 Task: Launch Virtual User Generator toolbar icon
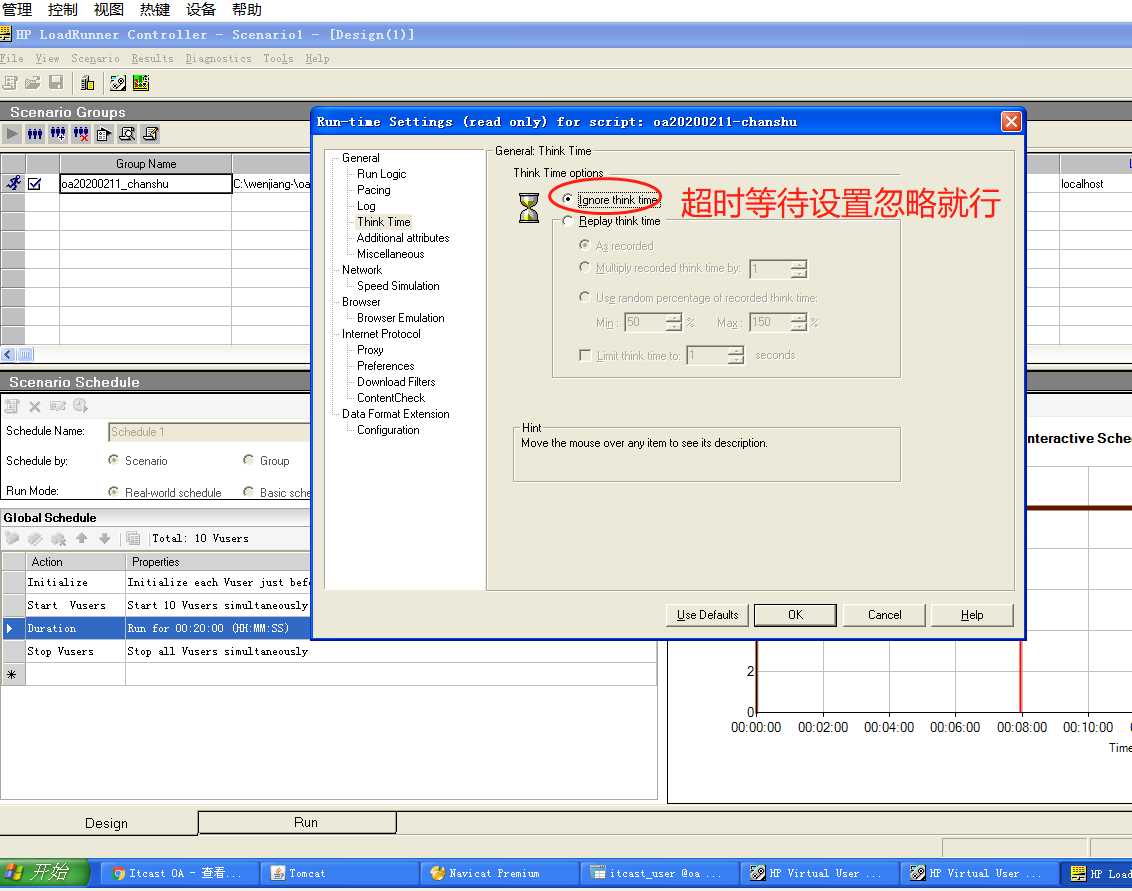[118, 83]
